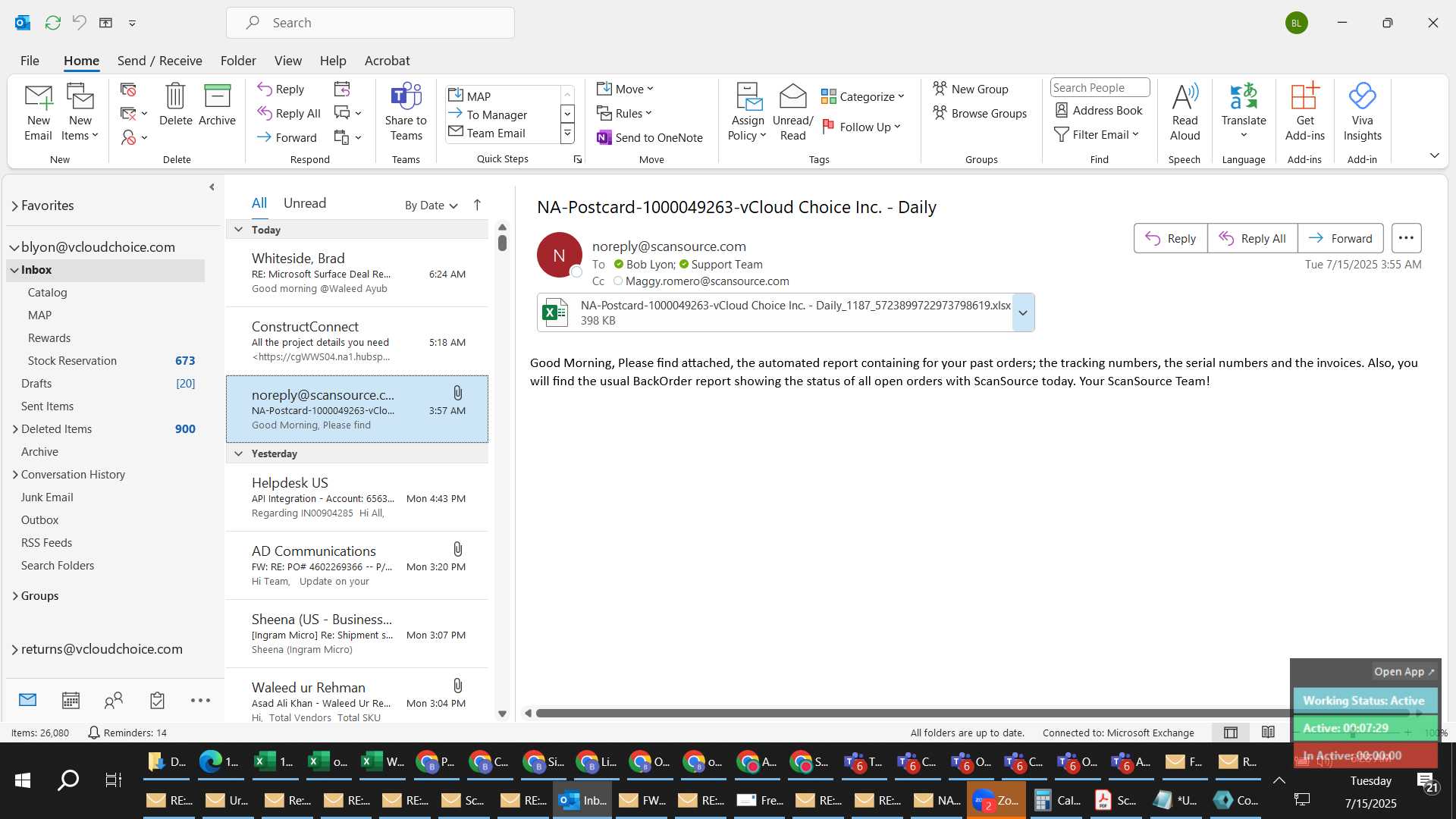The height and width of the screenshot is (819, 1456).
Task: Reverse sort order with up arrow
Action: click(x=477, y=205)
